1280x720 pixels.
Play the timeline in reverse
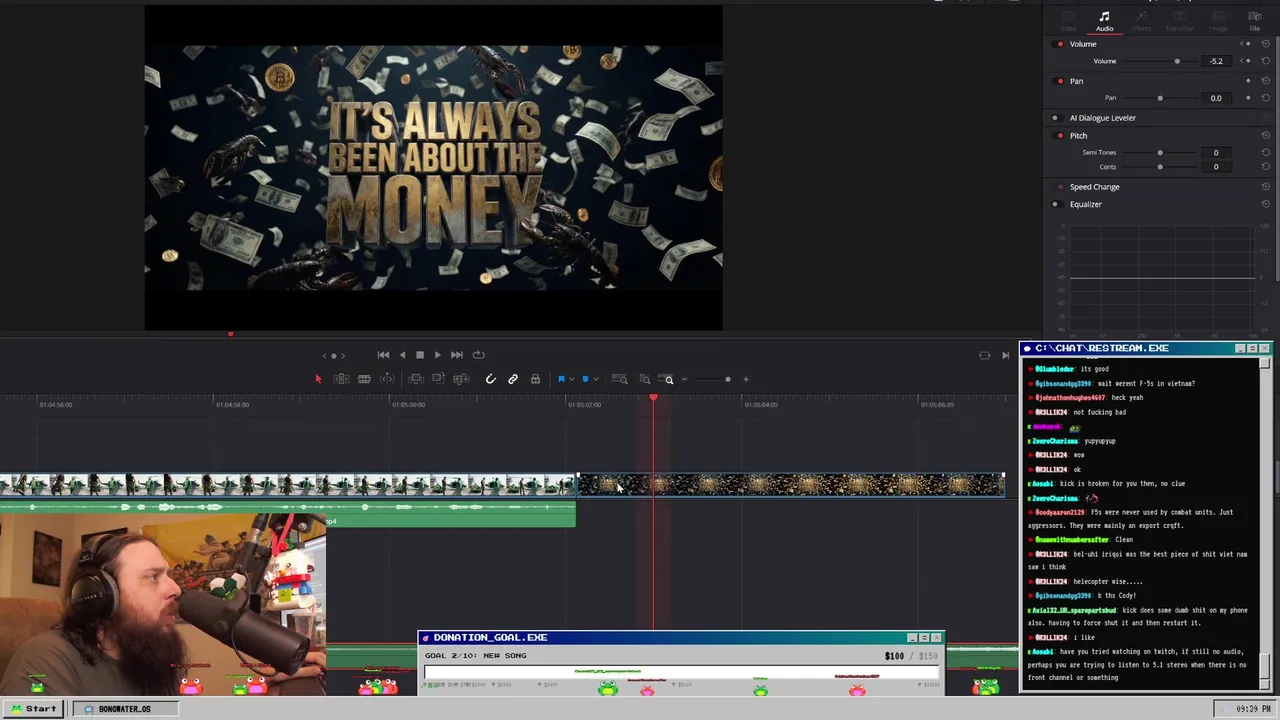pyautogui.click(x=403, y=355)
